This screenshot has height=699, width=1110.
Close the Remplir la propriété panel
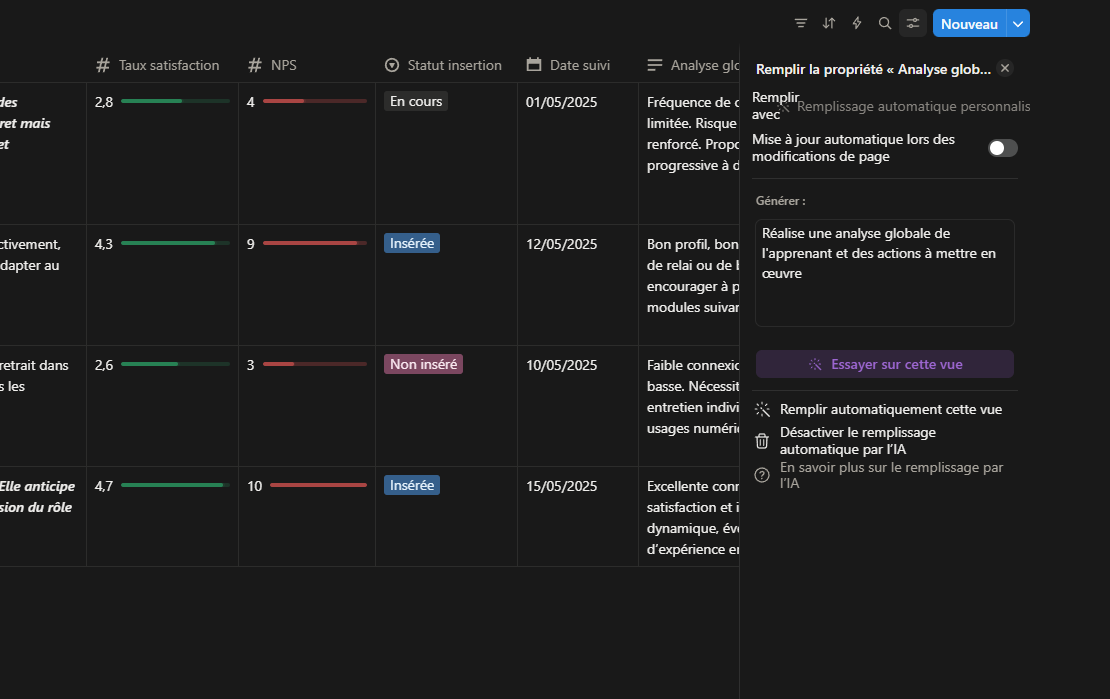[x=1005, y=68]
